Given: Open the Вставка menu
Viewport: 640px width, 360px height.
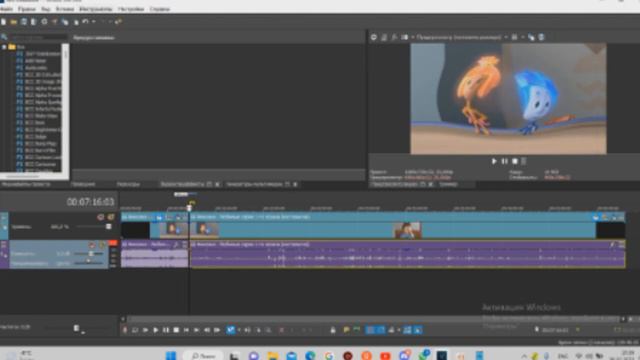Looking at the screenshot, I should click(x=65, y=9).
